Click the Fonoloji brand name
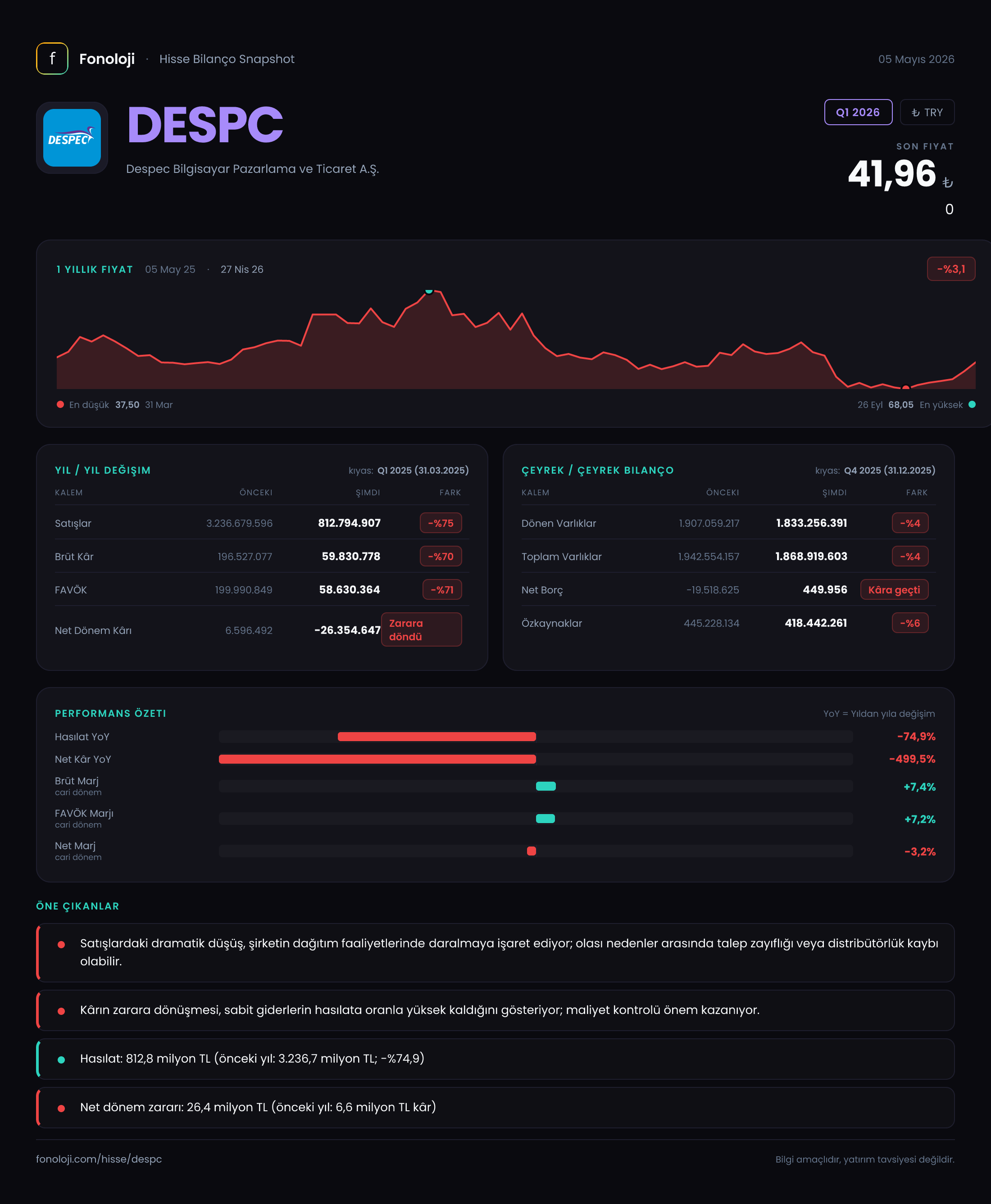This screenshot has height=1204, width=991. pyautogui.click(x=107, y=59)
